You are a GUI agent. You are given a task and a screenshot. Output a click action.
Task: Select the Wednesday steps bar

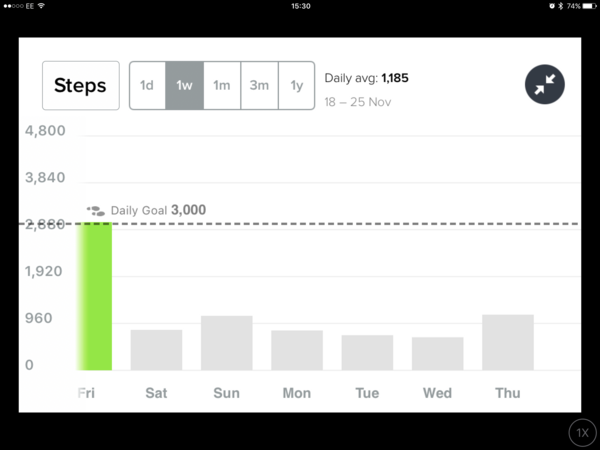[437, 353]
